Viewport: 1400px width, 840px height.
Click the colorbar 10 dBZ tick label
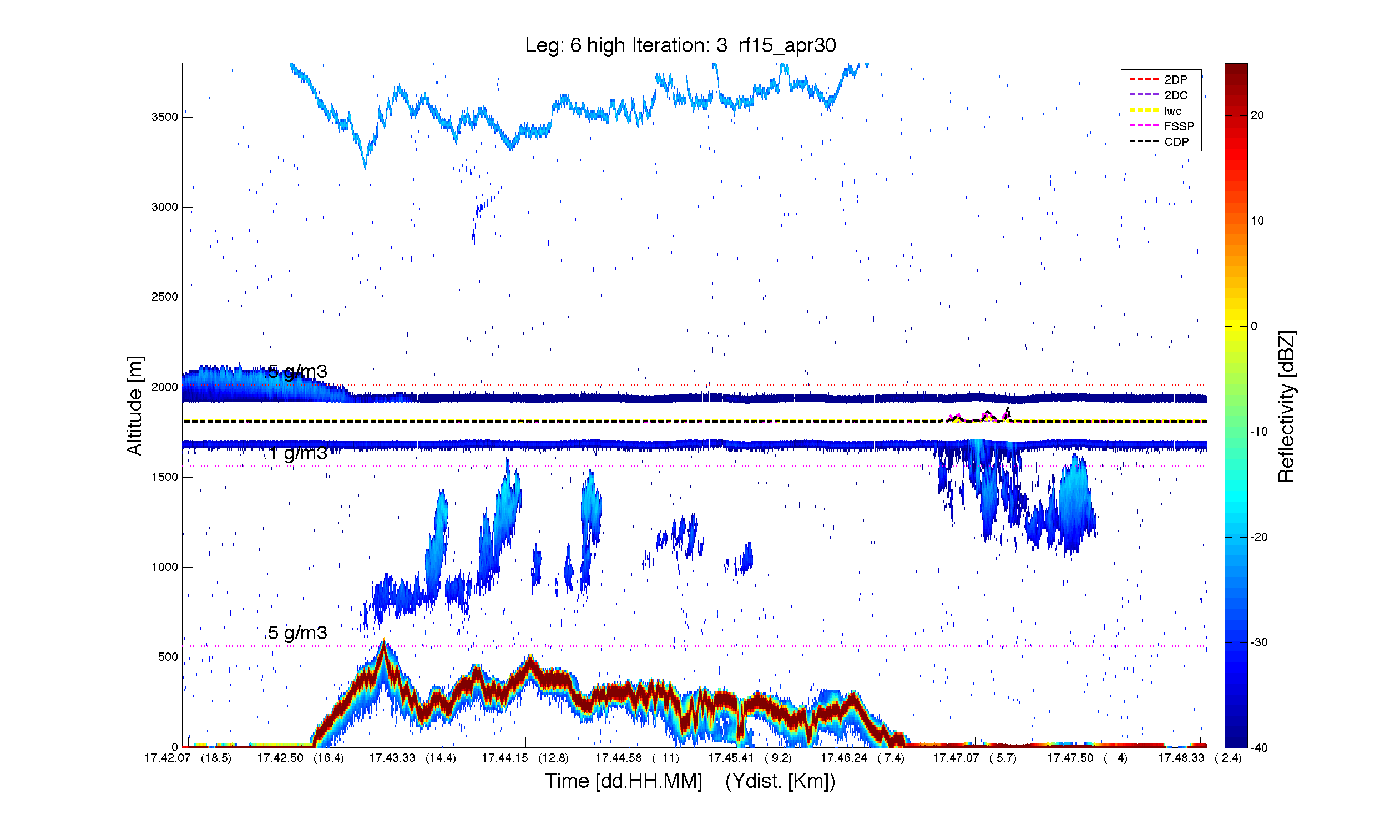click(x=1257, y=221)
